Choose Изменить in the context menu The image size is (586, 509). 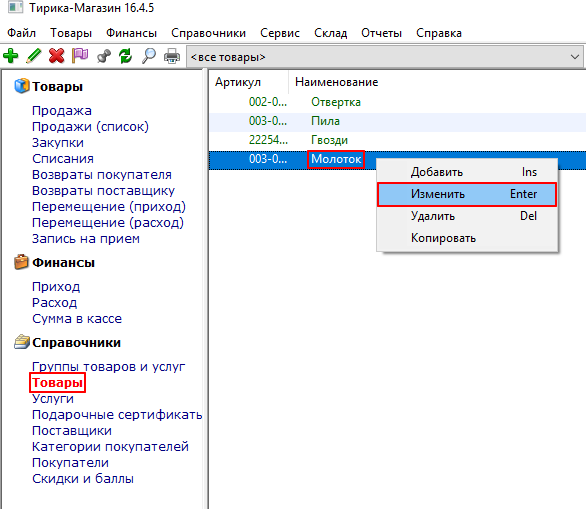467,194
